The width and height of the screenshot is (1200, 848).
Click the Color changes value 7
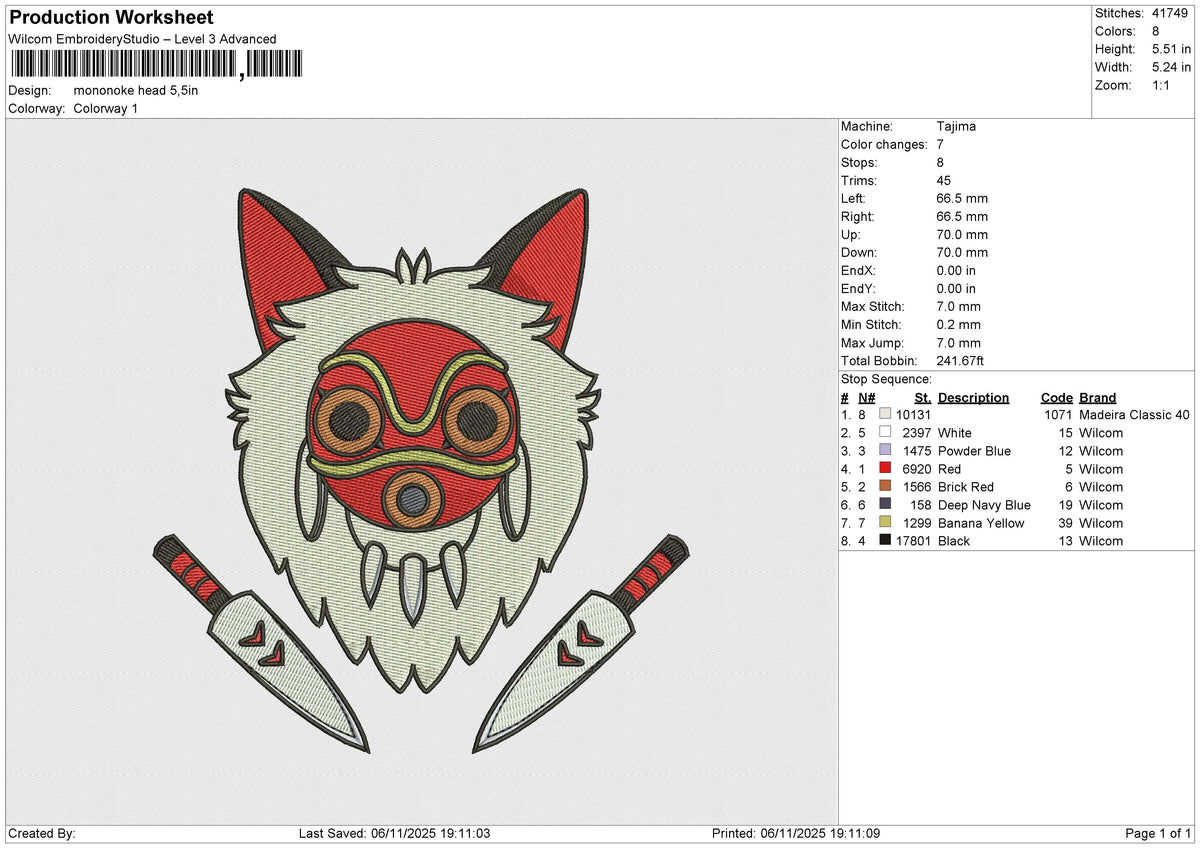941,145
